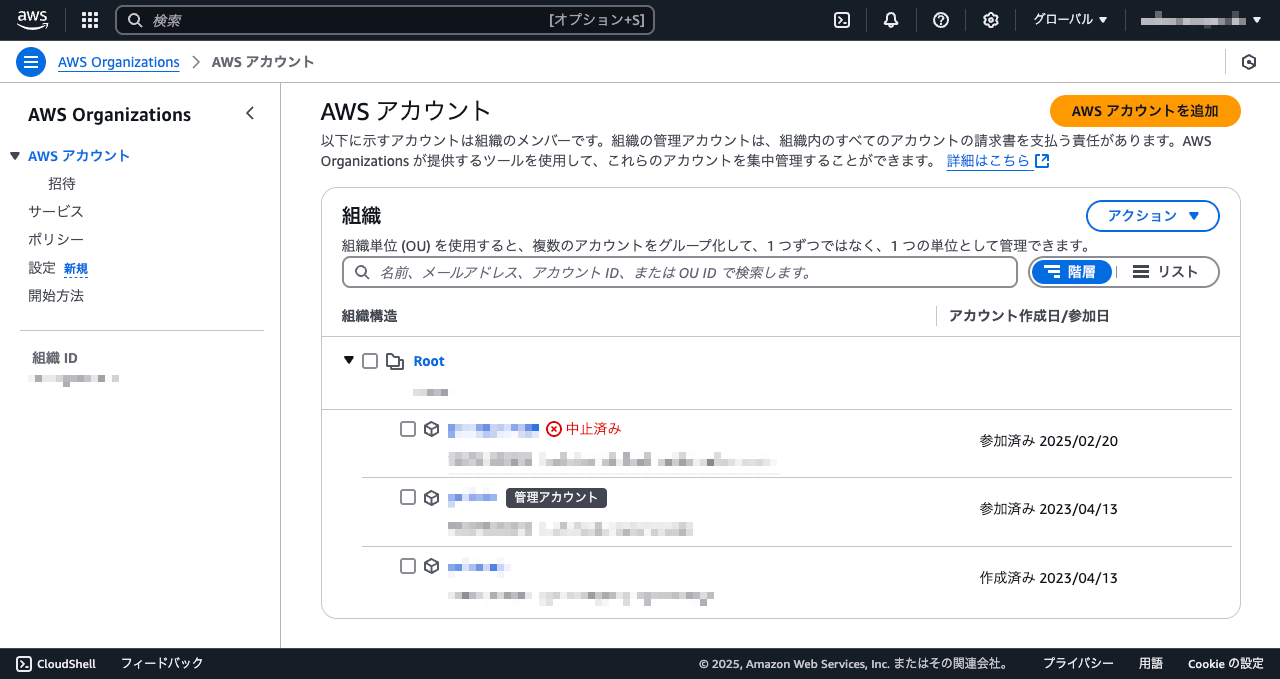The image size is (1280, 679).
Task: Click the Root folder icon
Action: click(x=395, y=361)
